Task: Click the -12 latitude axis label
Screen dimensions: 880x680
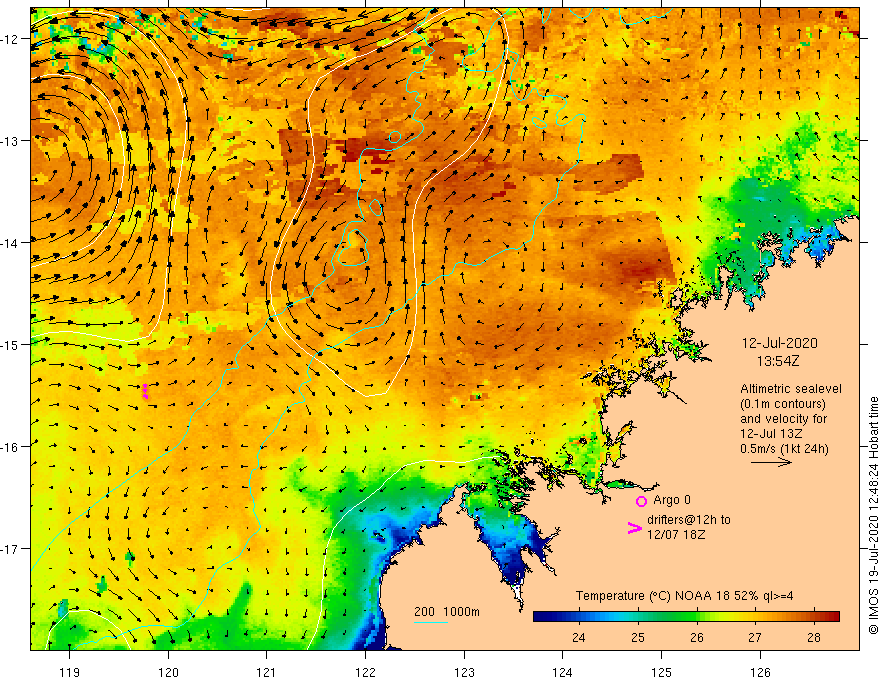Action: coord(11,39)
